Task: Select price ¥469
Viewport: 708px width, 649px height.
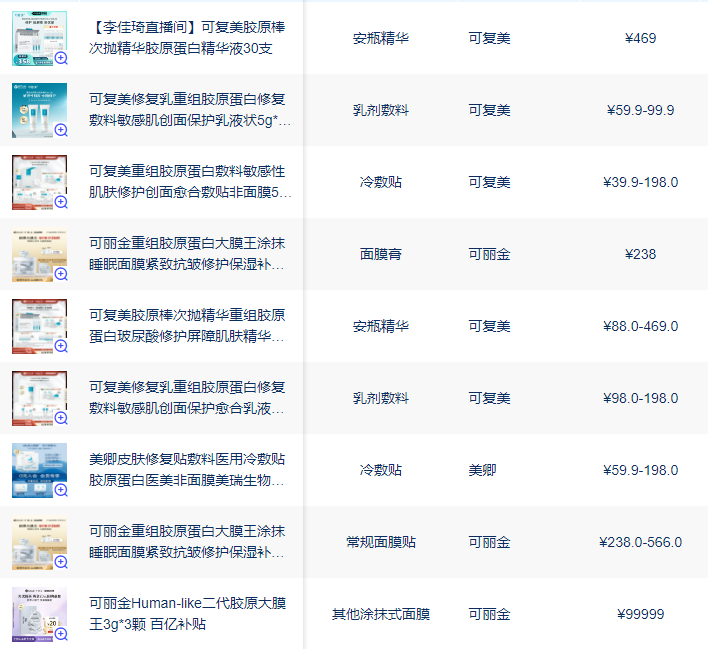Action: 640,38
